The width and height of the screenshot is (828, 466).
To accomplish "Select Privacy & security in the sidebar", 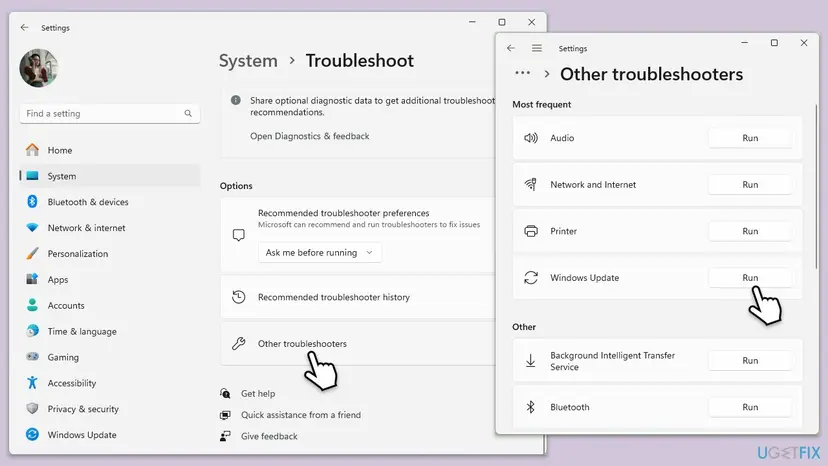I will pos(110,409).
